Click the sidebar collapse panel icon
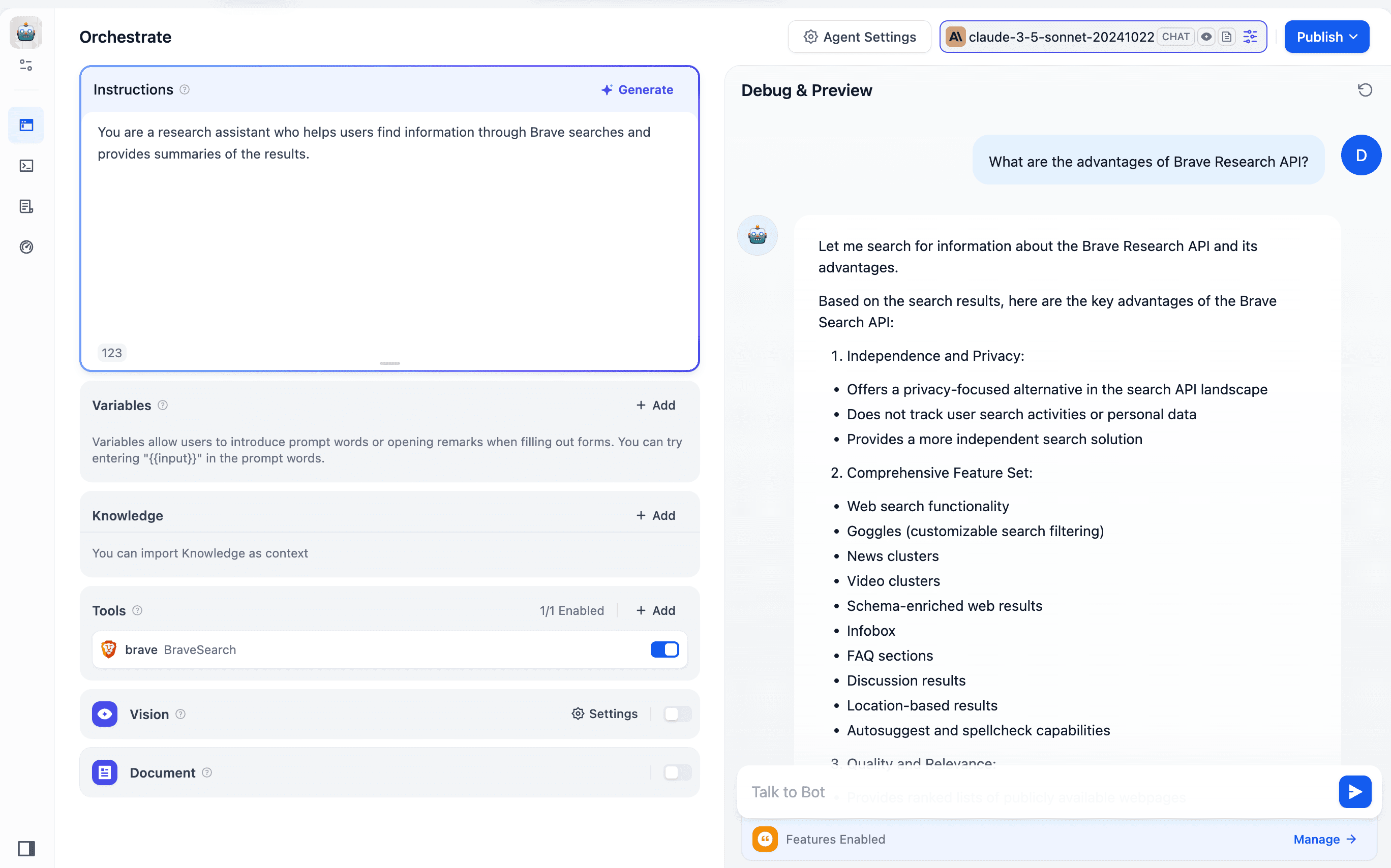The height and width of the screenshot is (868, 1391). [26, 848]
